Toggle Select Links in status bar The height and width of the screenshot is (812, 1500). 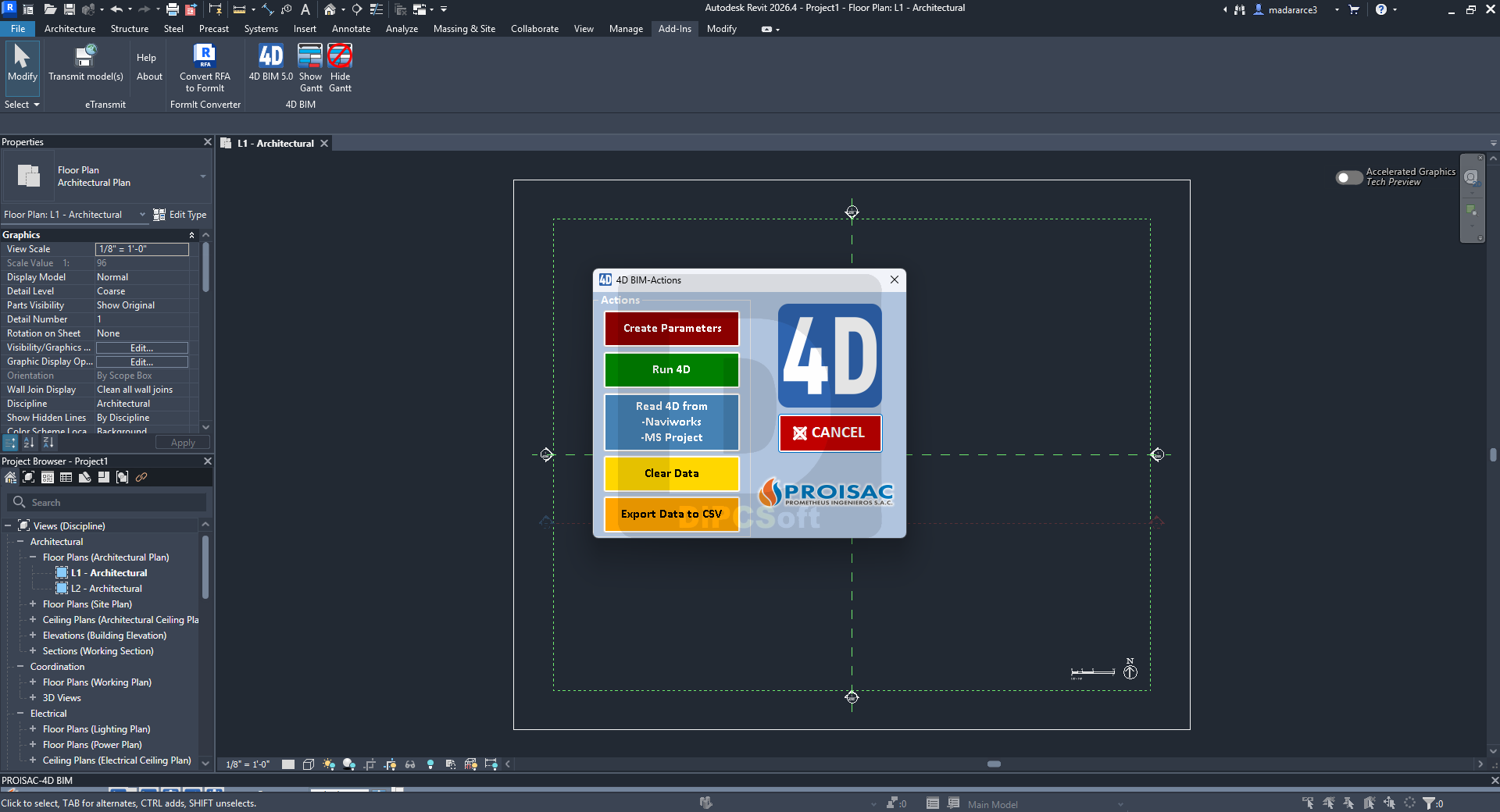tap(1309, 803)
